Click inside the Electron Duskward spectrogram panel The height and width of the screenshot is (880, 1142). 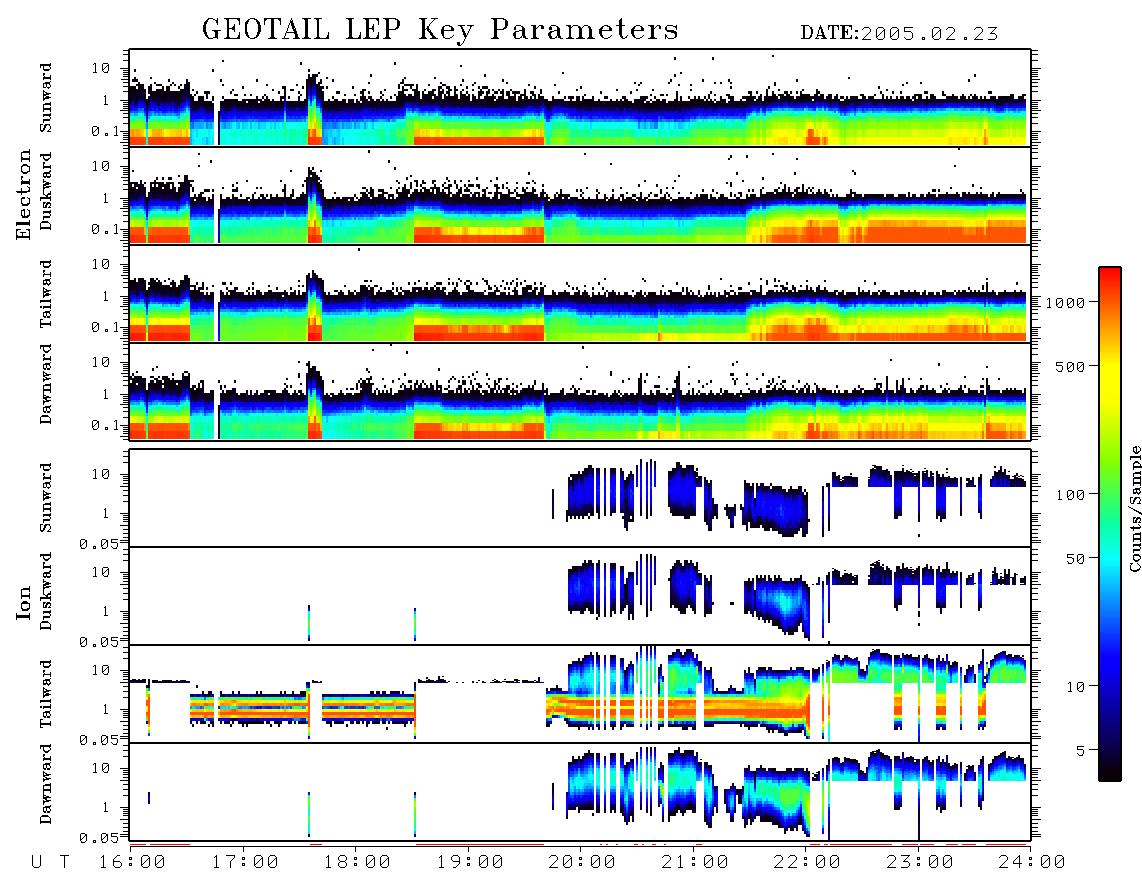pyautogui.click(x=580, y=195)
